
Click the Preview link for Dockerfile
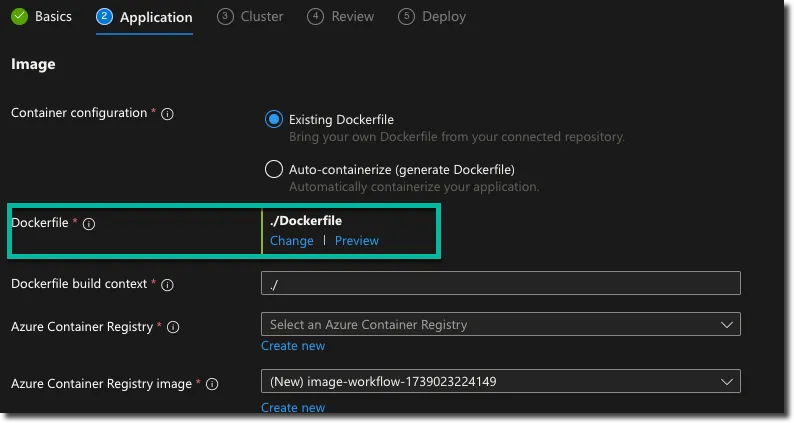(357, 241)
